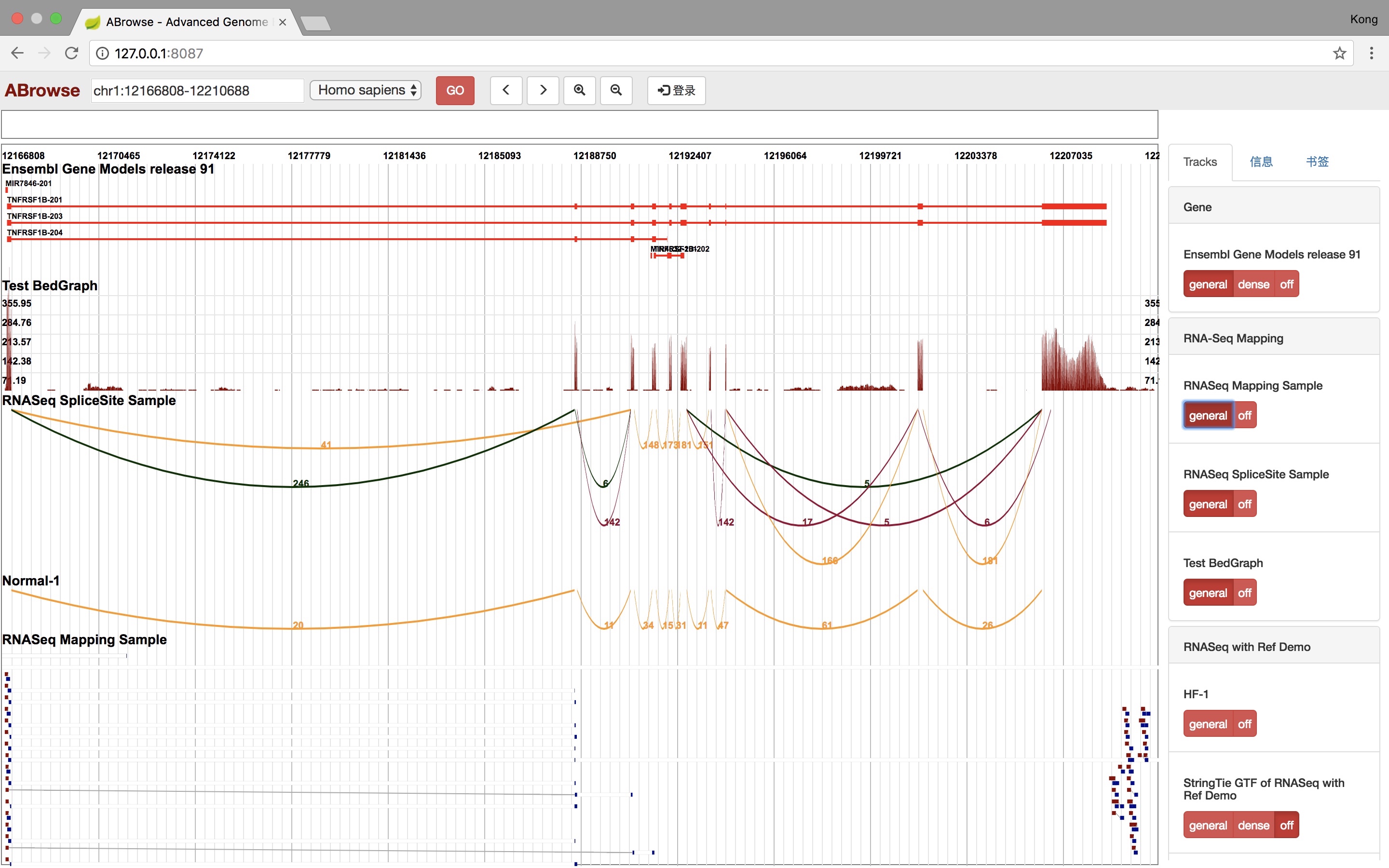
Task: Turn off the RNASeq Mapping Sample track
Action: (1244, 415)
